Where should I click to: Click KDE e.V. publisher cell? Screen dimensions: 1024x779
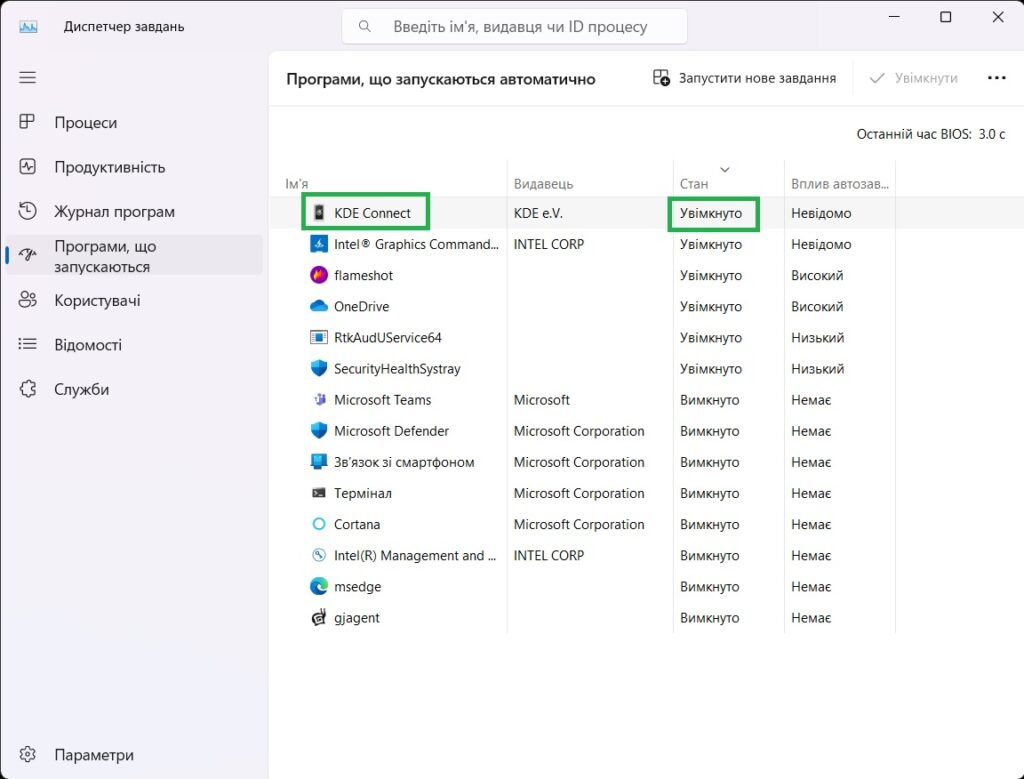coord(538,213)
